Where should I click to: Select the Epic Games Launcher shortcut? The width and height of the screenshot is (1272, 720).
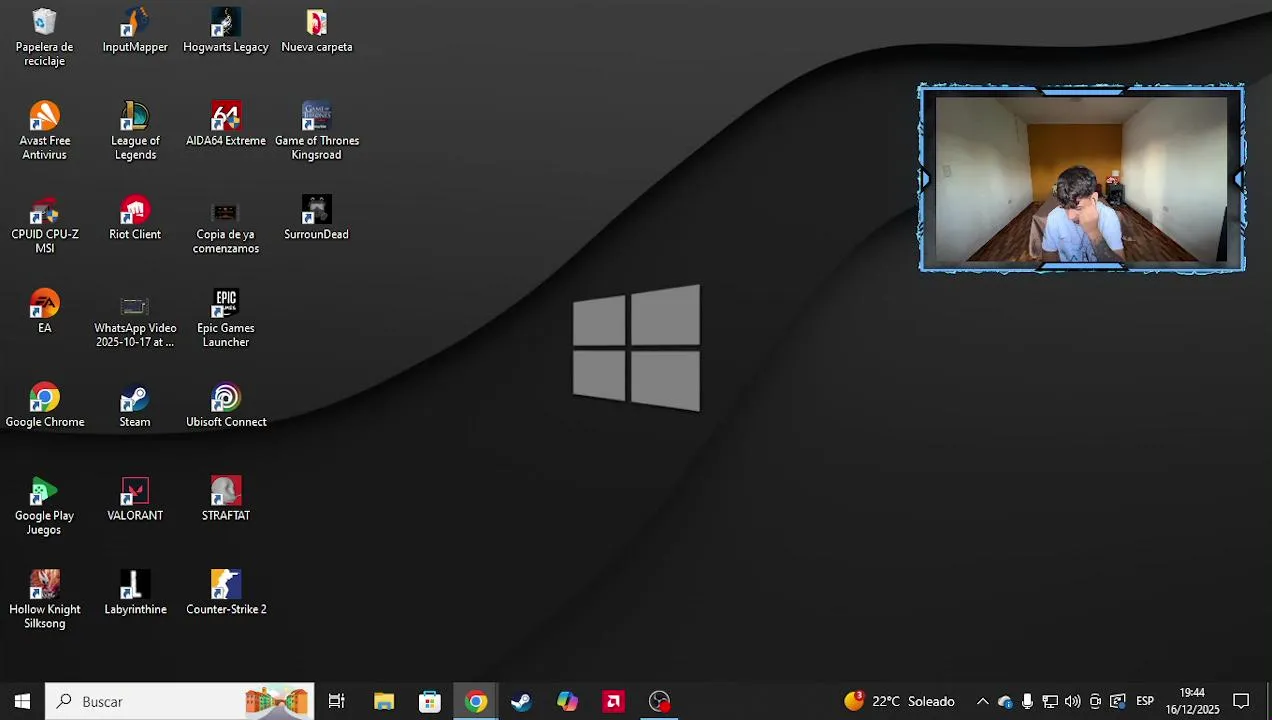point(226,319)
